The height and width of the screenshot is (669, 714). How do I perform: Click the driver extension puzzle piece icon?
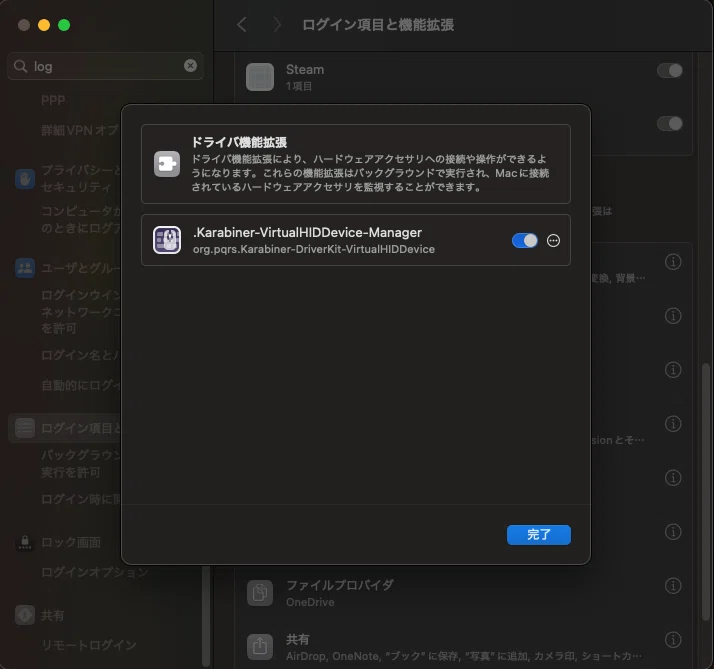167,164
